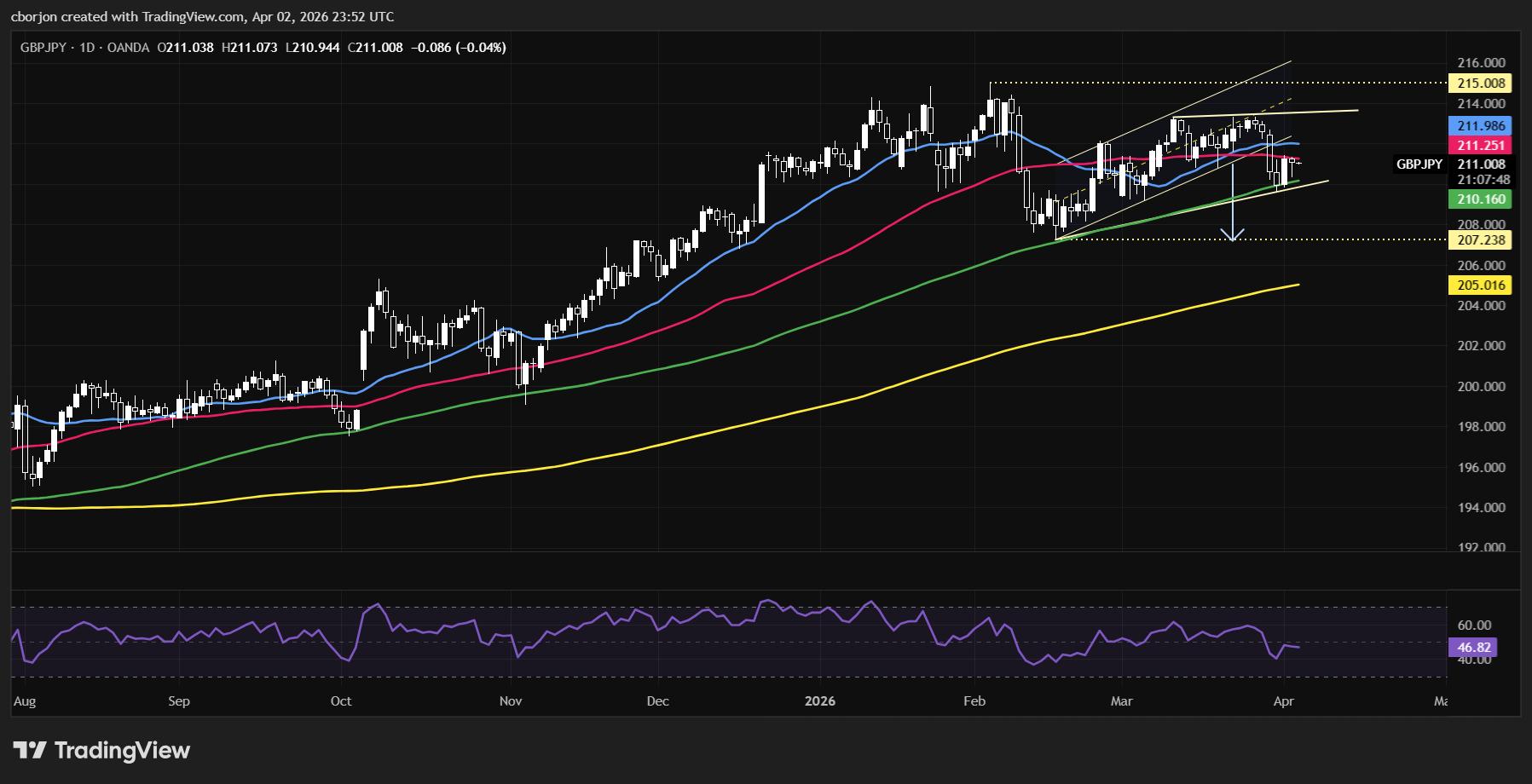1532x784 pixels.
Task: Click the Apr marker on time axis
Action: (1283, 701)
